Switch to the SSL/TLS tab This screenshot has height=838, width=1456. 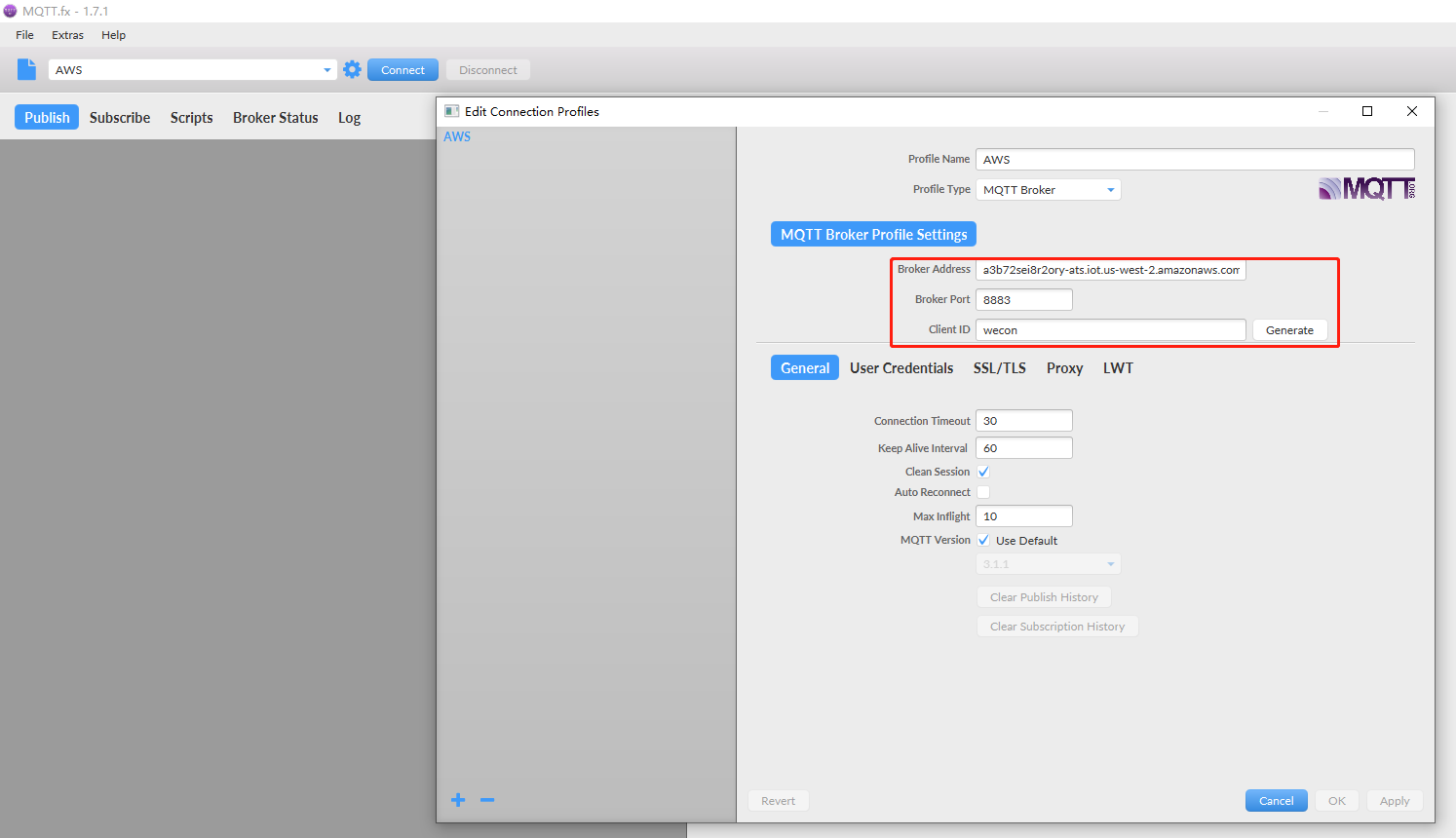[x=999, y=367]
